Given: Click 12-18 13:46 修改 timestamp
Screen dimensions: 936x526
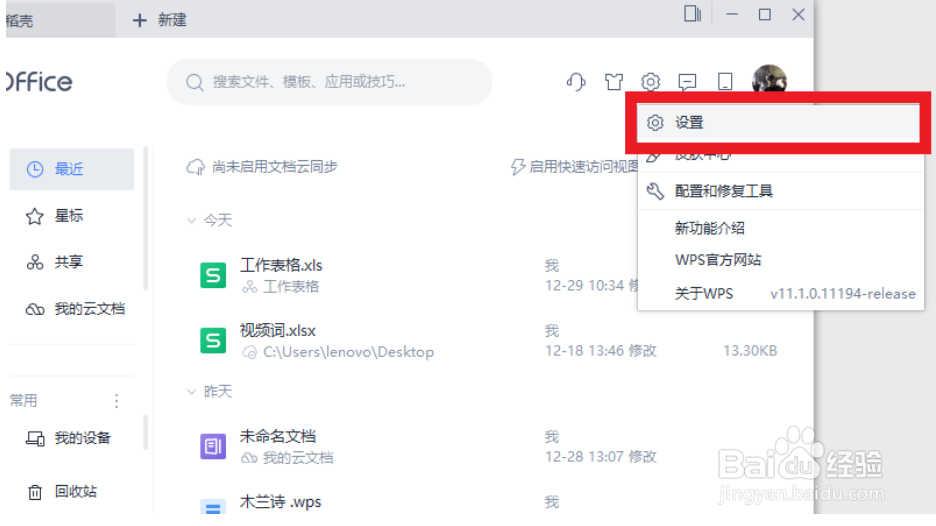Looking at the screenshot, I should 601,351.
